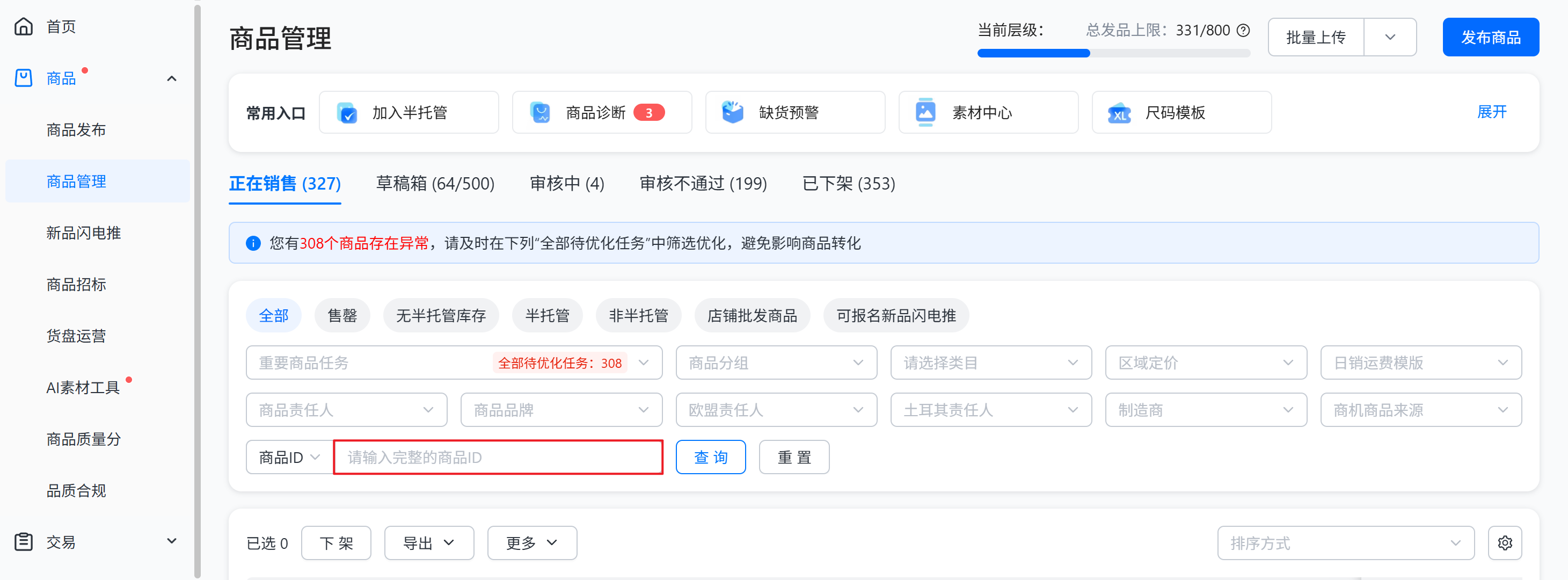
Task: Open 商品诊断 diagnosis icon
Action: pyautogui.click(x=540, y=113)
